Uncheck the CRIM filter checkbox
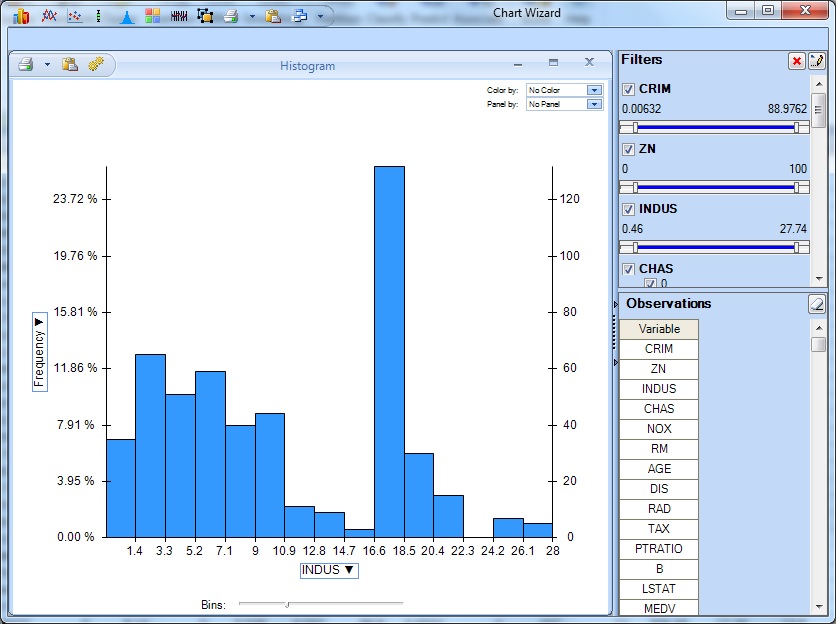Image resolution: width=836 pixels, height=624 pixels. pyautogui.click(x=629, y=90)
